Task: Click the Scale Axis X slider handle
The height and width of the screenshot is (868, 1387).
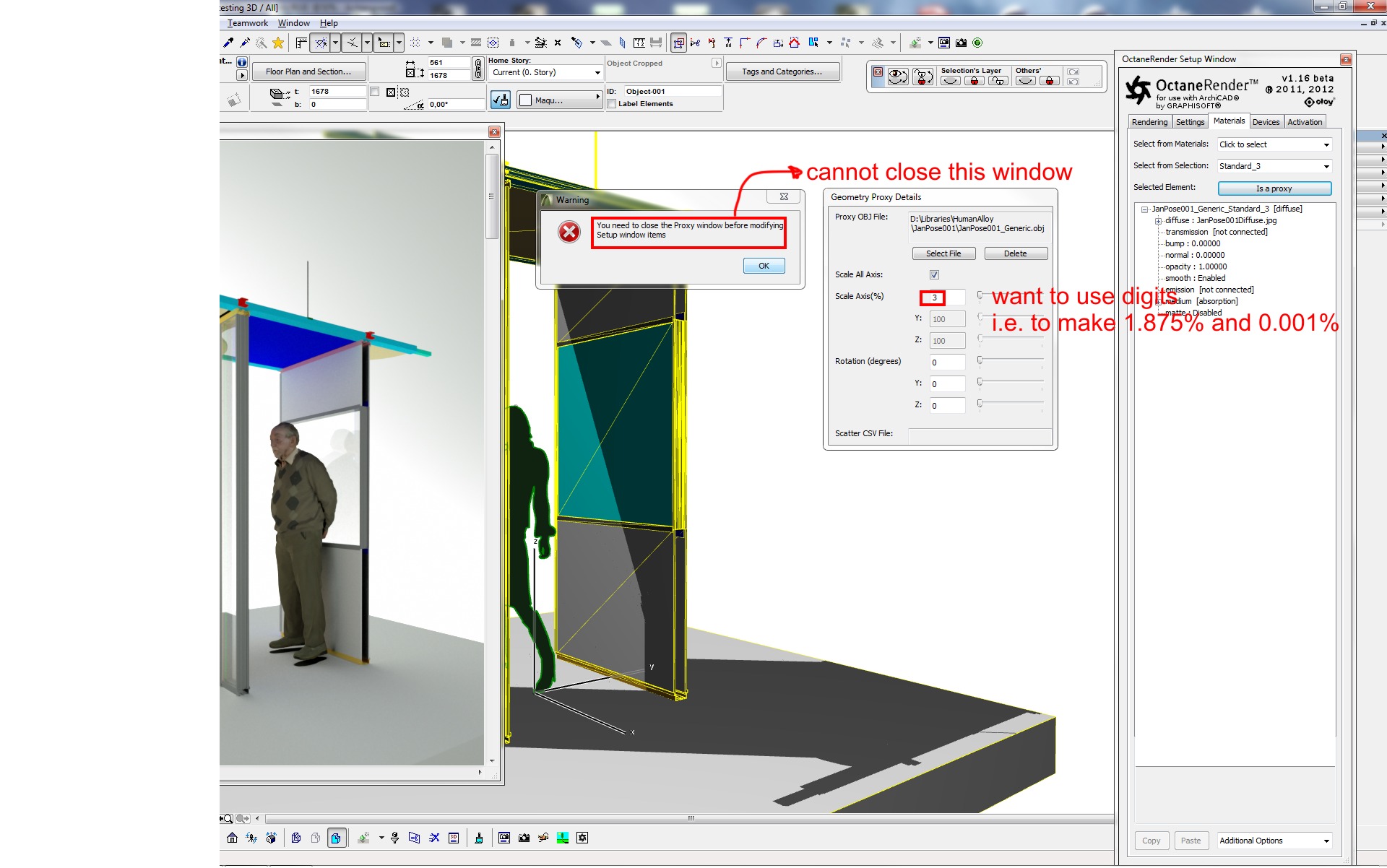Action: tap(980, 295)
